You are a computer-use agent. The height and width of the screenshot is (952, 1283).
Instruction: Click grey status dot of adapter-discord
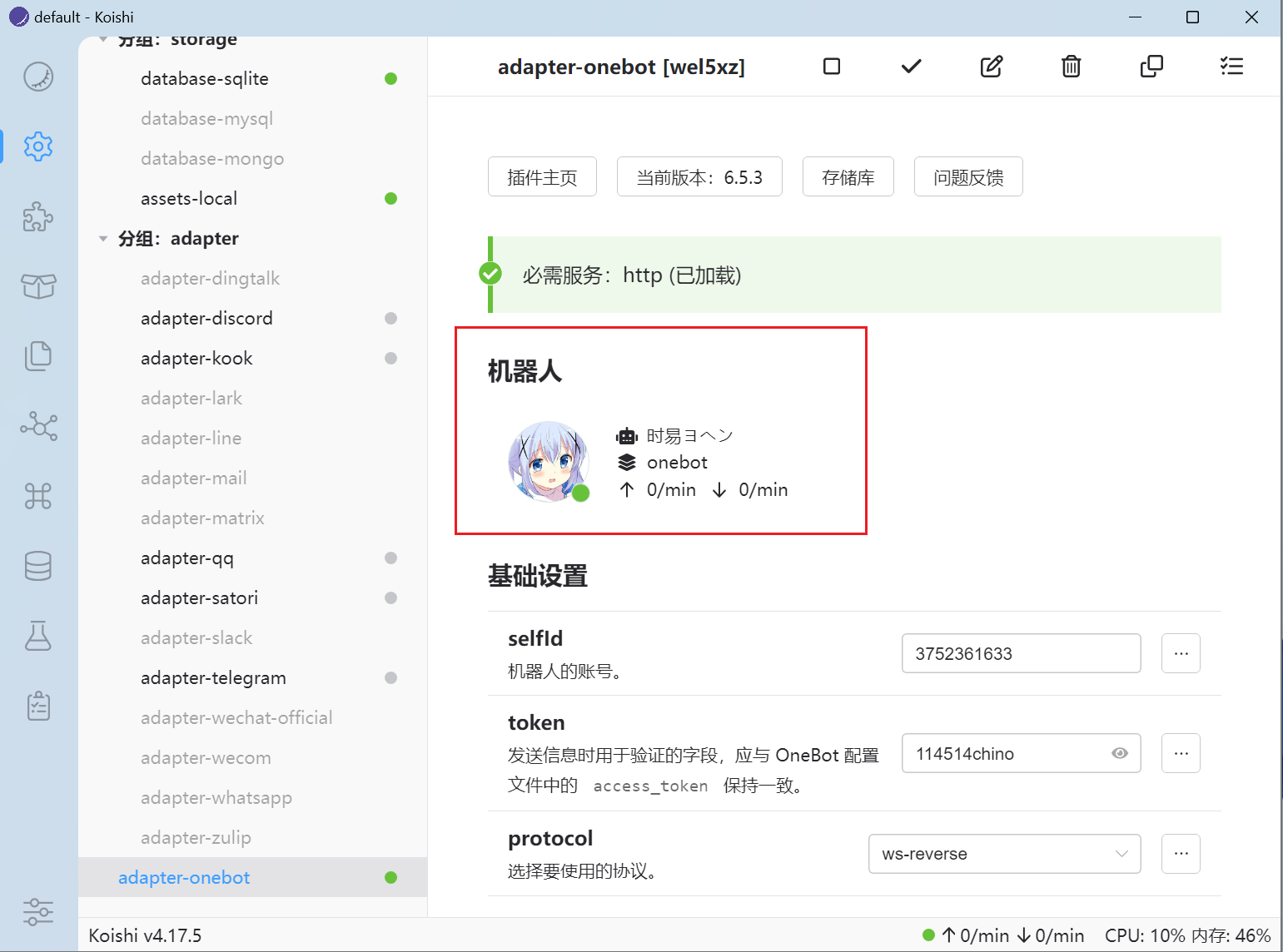[x=390, y=319]
